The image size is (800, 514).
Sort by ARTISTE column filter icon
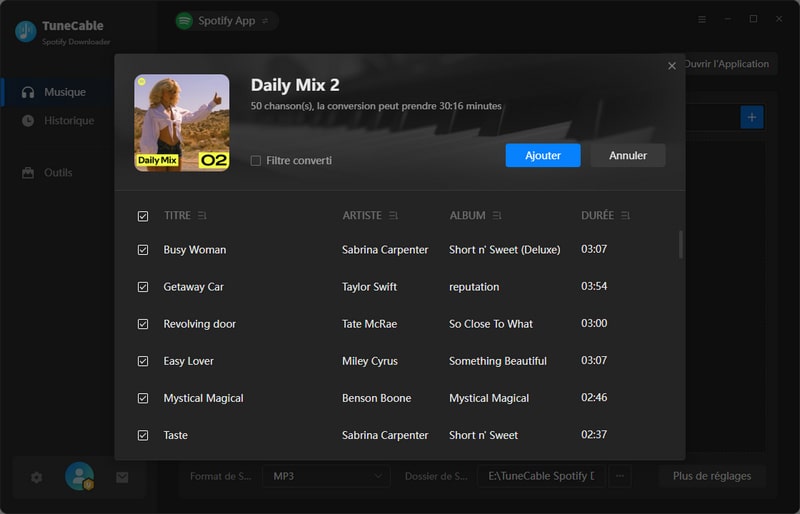394,216
